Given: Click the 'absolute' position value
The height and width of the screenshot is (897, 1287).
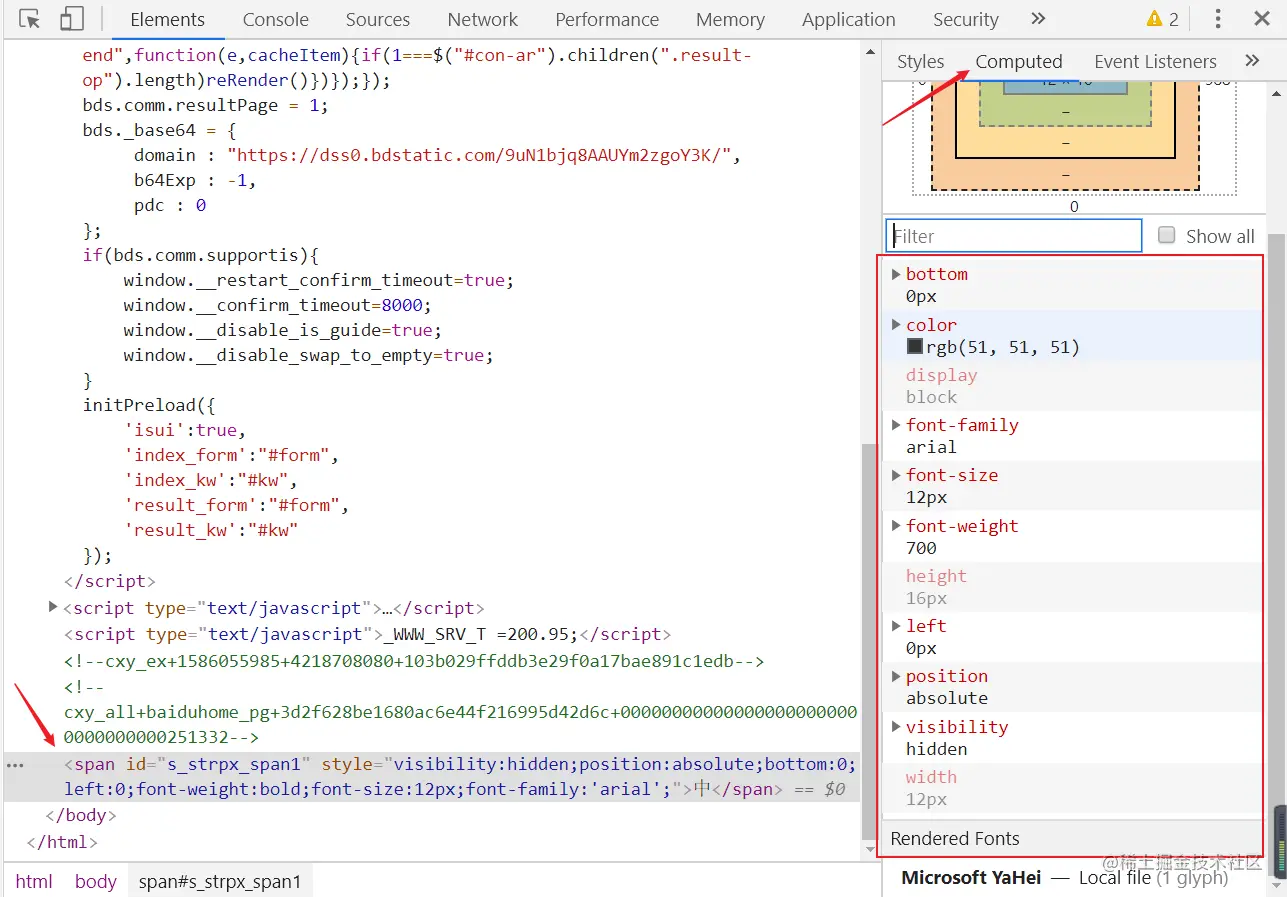Looking at the screenshot, I should point(947,698).
